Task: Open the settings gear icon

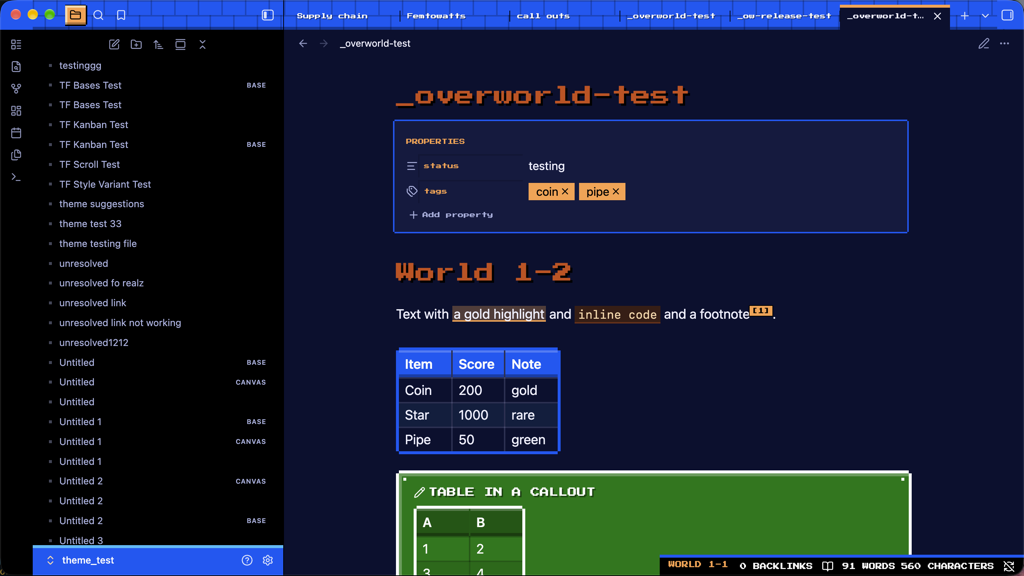Action: point(268,560)
